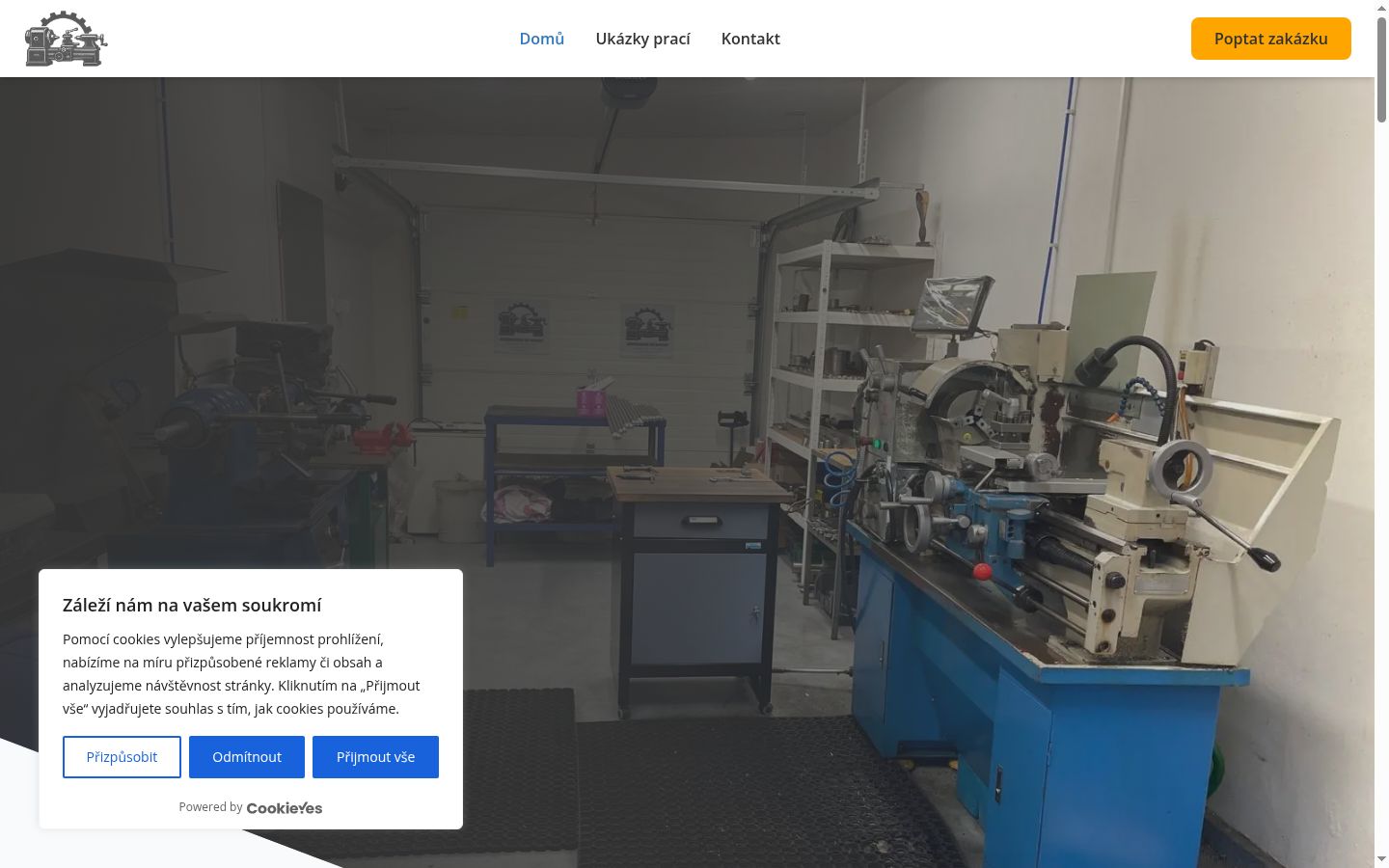Click the 'Powered by' text
The height and width of the screenshot is (868, 1389).
pyautogui.click(x=210, y=807)
